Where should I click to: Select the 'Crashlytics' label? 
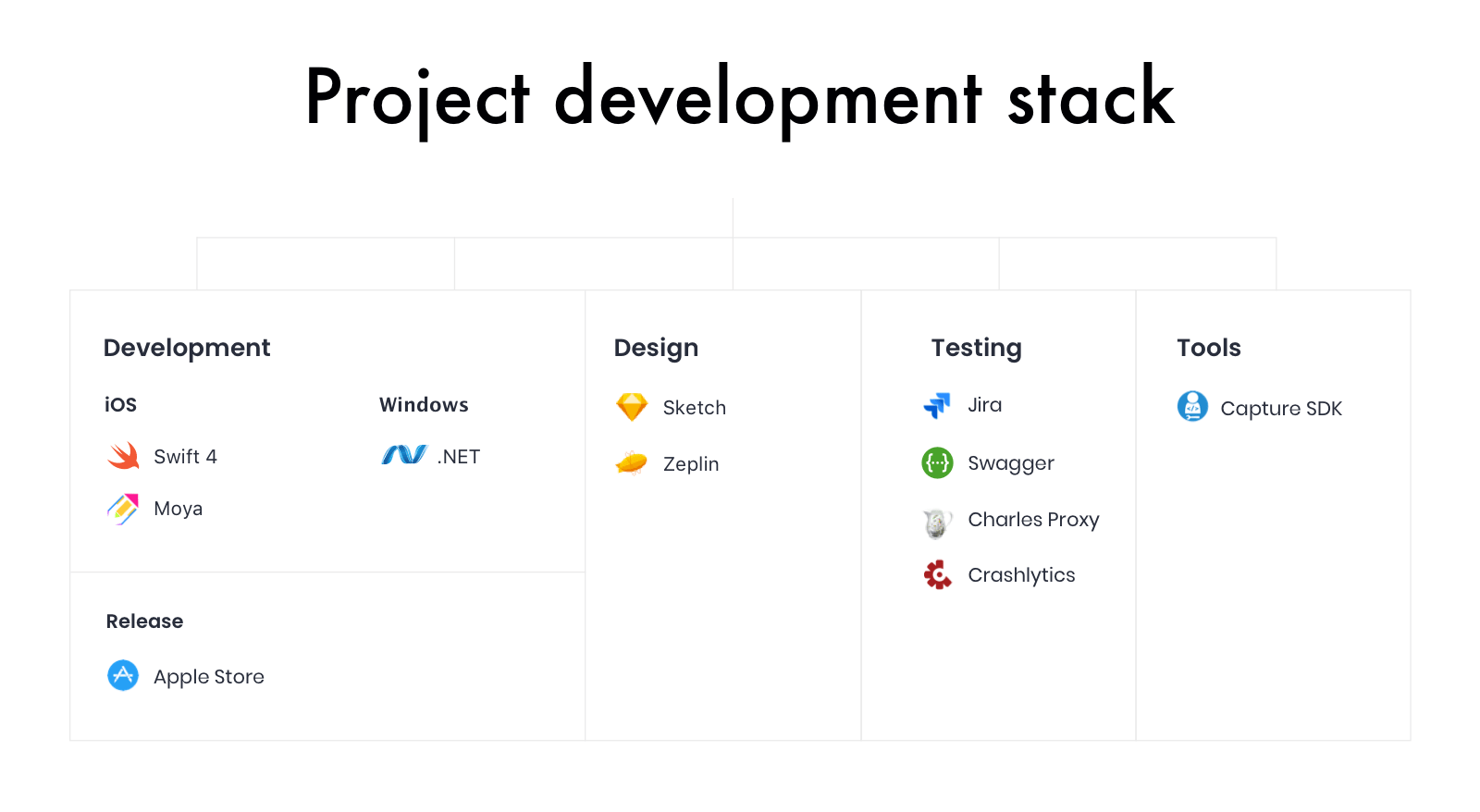coord(1021,575)
